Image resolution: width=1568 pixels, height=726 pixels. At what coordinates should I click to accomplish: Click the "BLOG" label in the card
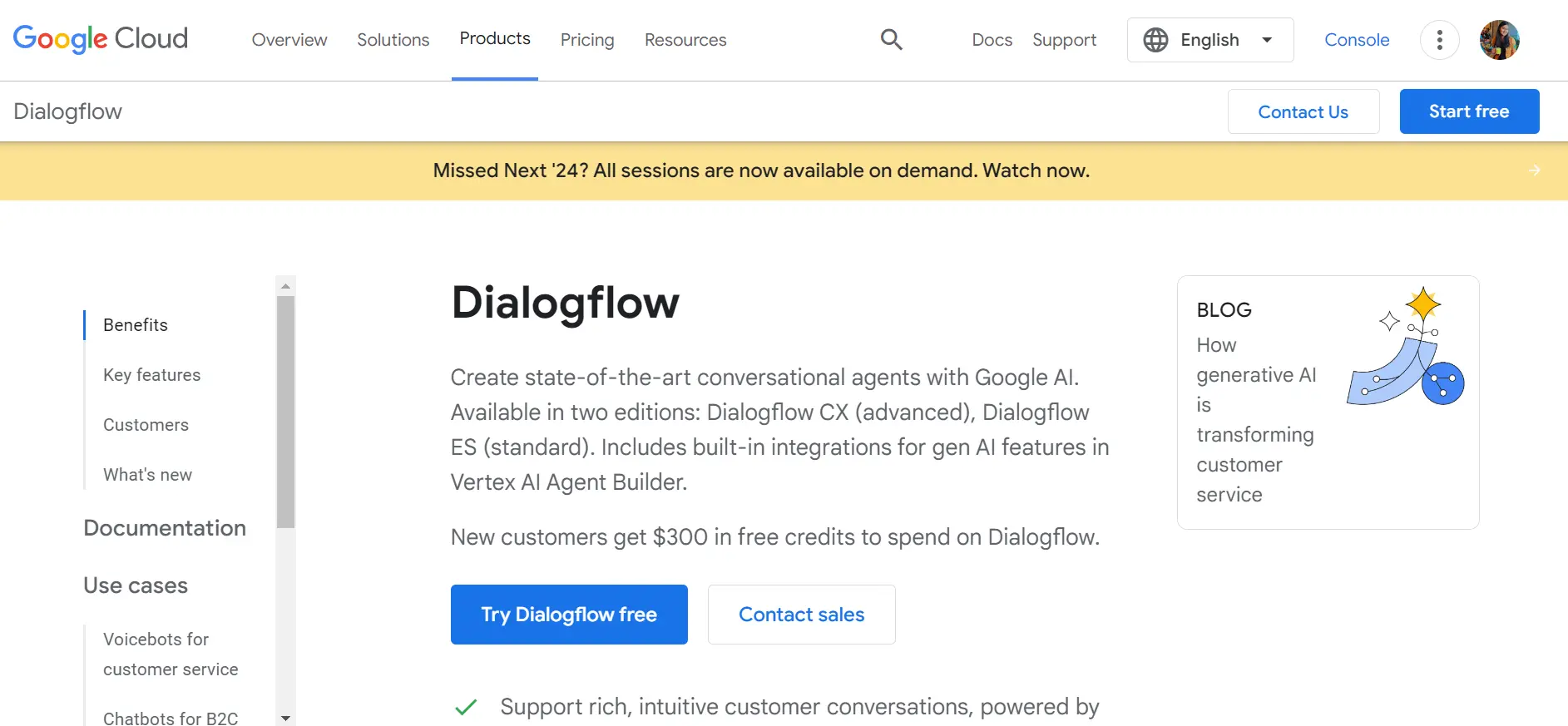1224,310
